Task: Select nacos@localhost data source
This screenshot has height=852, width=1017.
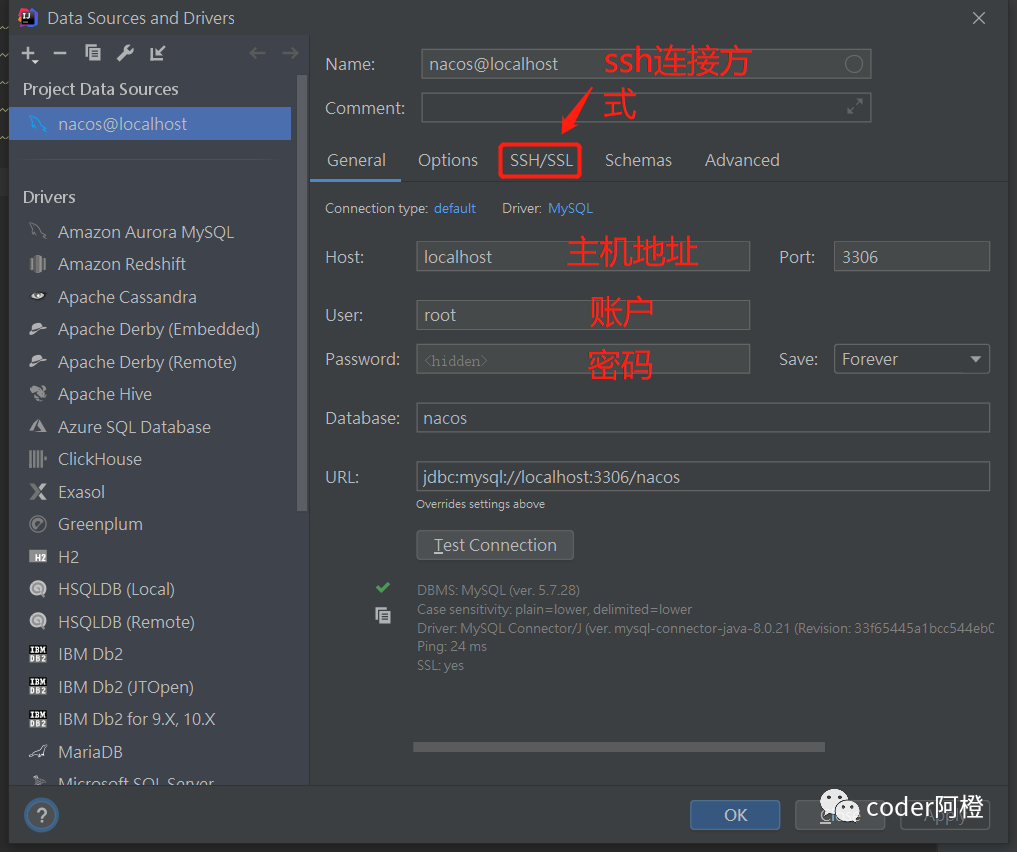Action: click(150, 124)
